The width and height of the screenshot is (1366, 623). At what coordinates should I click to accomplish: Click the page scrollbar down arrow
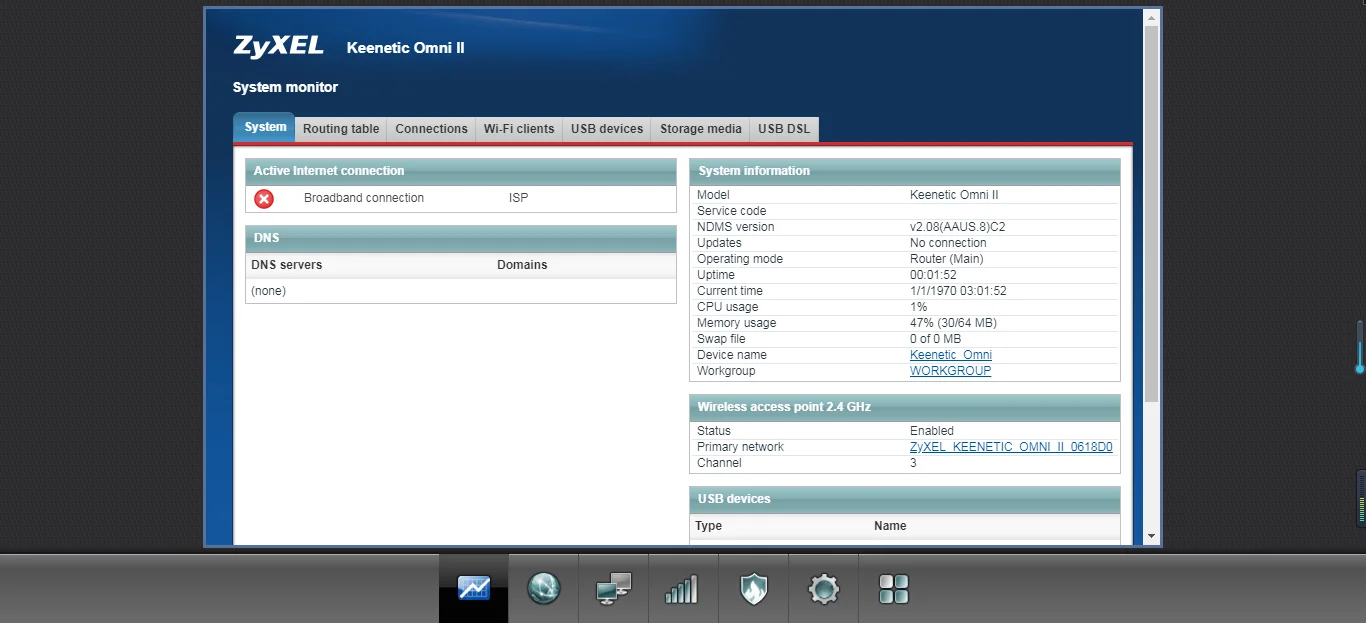pyautogui.click(x=1151, y=537)
